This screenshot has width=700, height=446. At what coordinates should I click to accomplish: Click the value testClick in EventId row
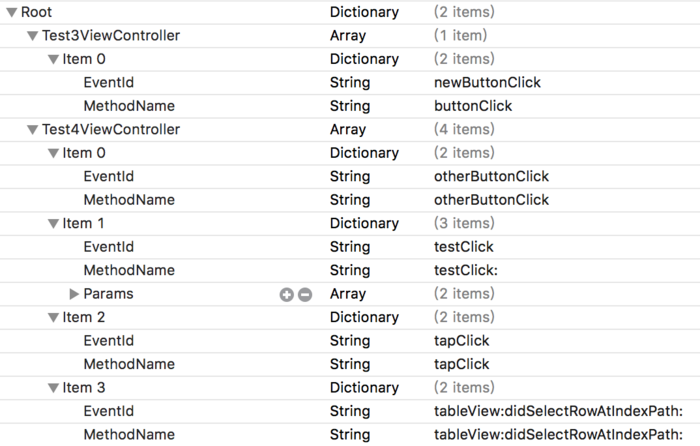pyautogui.click(x=463, y=247)
